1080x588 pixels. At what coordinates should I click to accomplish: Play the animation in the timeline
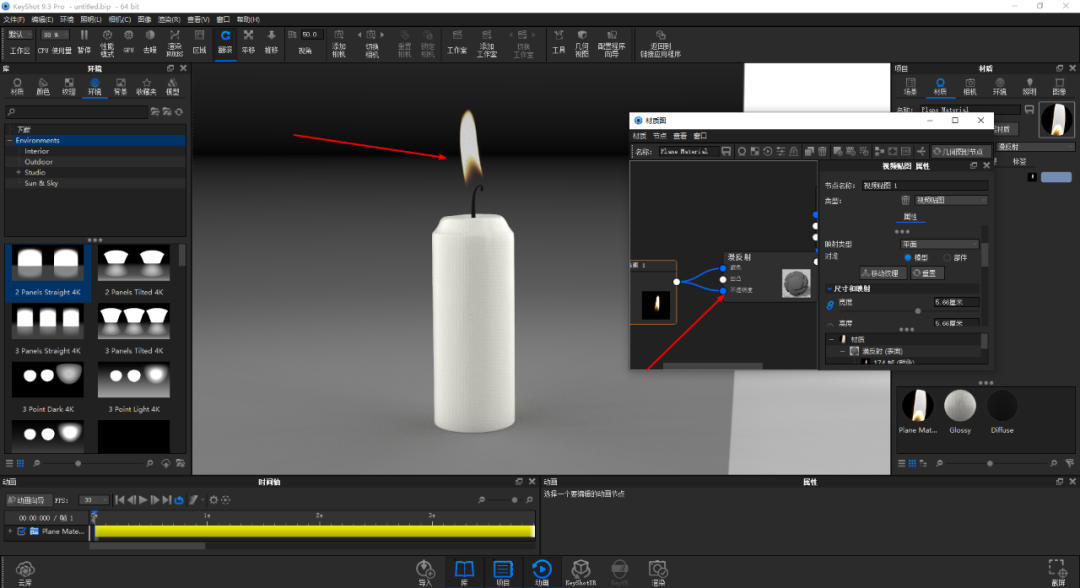[143, 500]
